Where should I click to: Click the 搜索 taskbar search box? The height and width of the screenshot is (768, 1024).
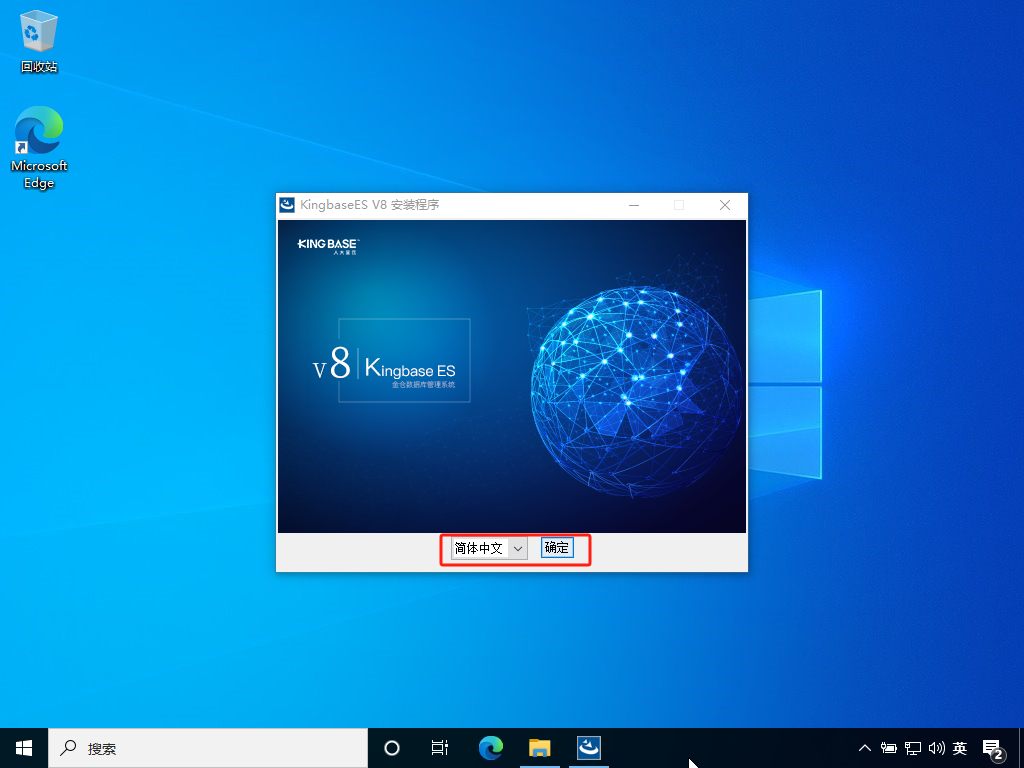[x=208, y=748]
